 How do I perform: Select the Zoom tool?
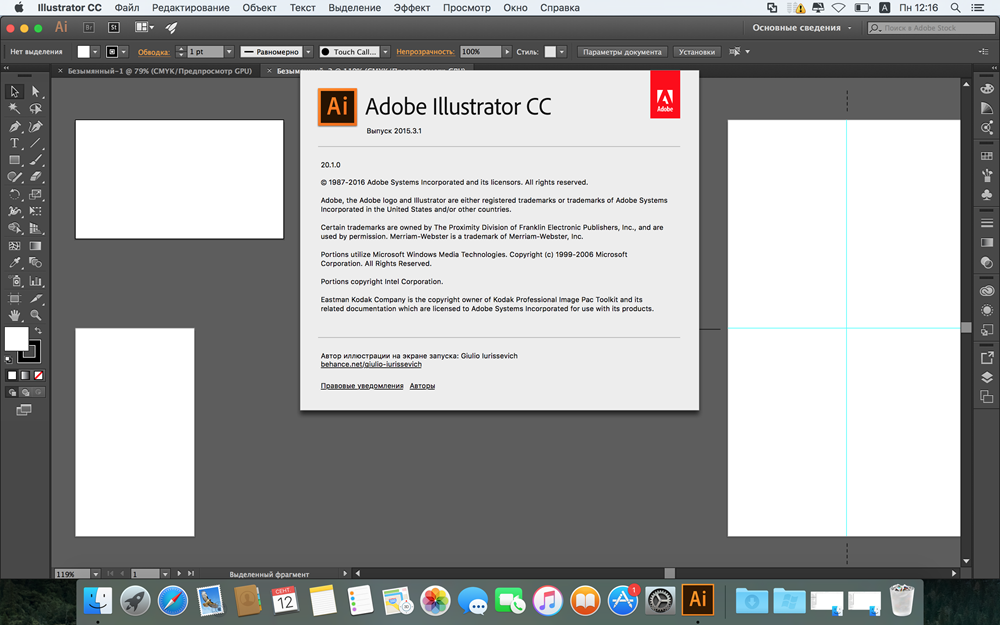tap(36, 315)
